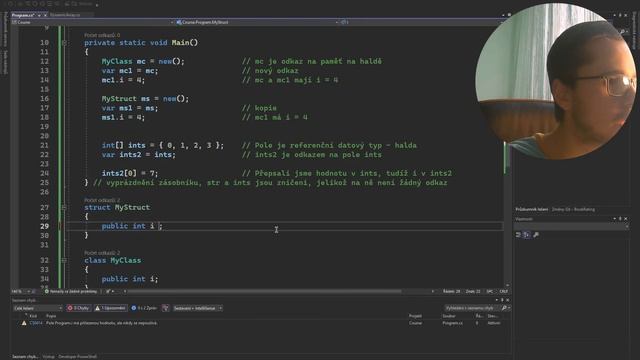Open the Build + IntelliSense dropdown

(198, 308)
